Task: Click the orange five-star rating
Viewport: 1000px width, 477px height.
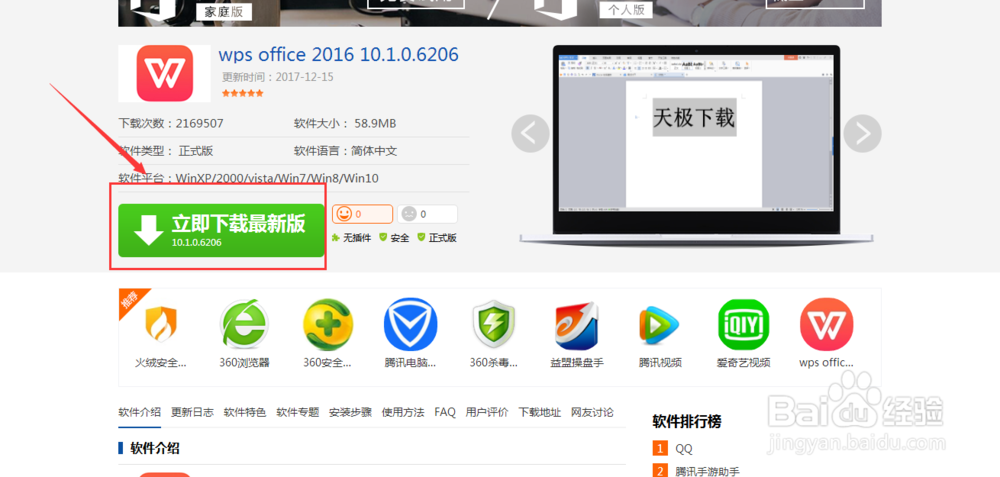Action: point(242,93)
